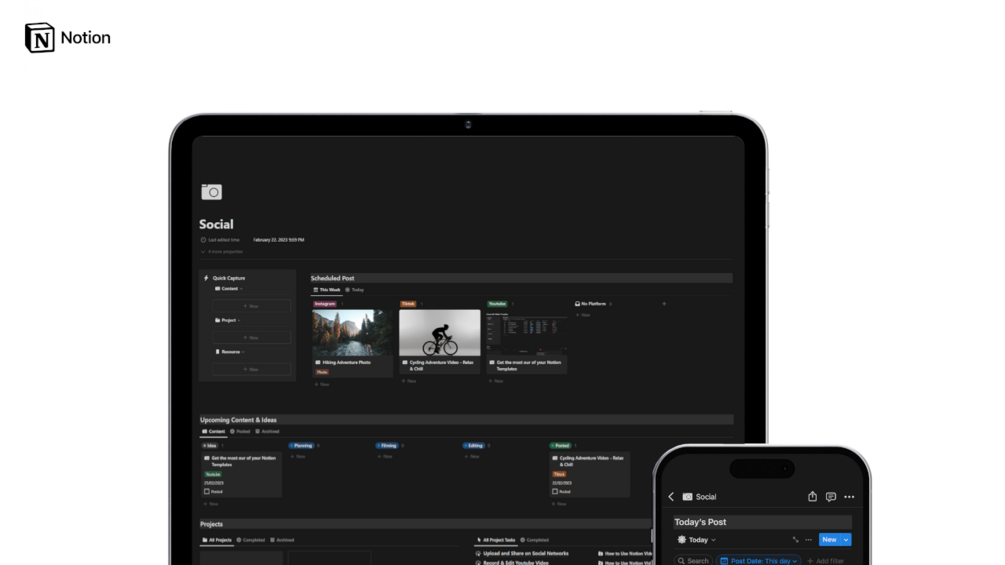The image size is (1005, 565).
Task: Click the clock icon beside Last edited time
Action: [203, 240]
